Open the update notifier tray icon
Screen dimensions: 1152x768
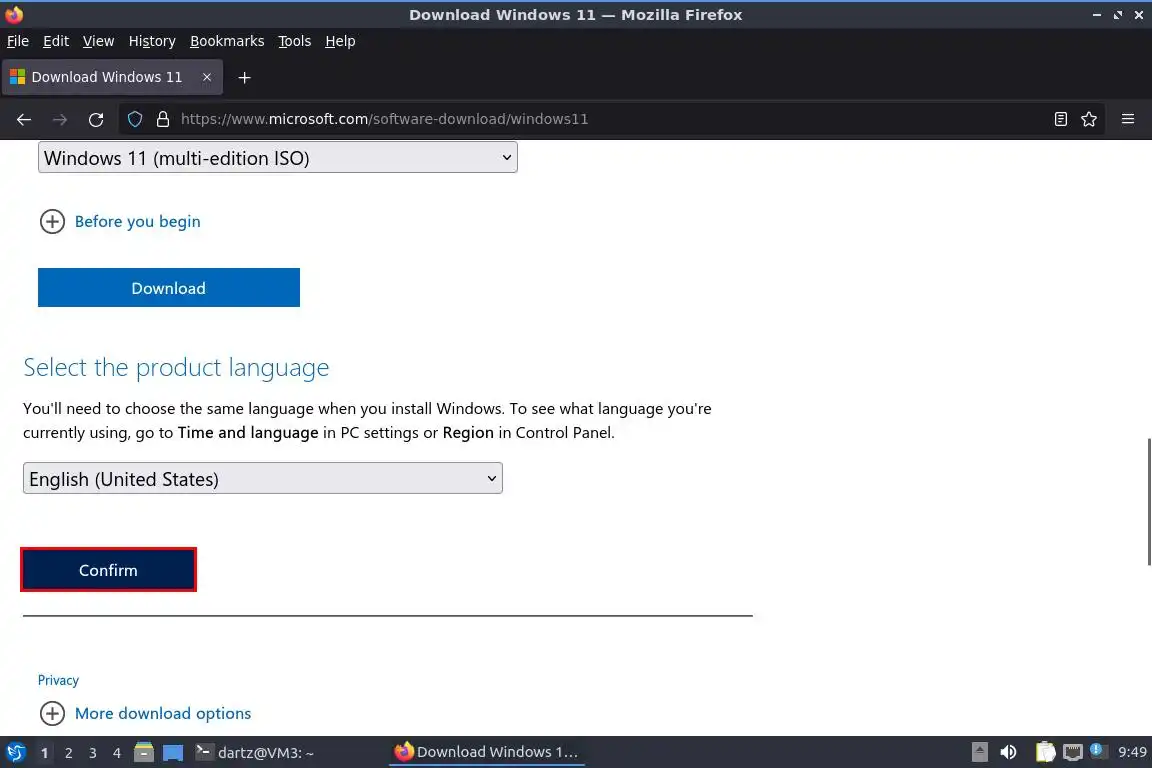[x=1097, y=750]
